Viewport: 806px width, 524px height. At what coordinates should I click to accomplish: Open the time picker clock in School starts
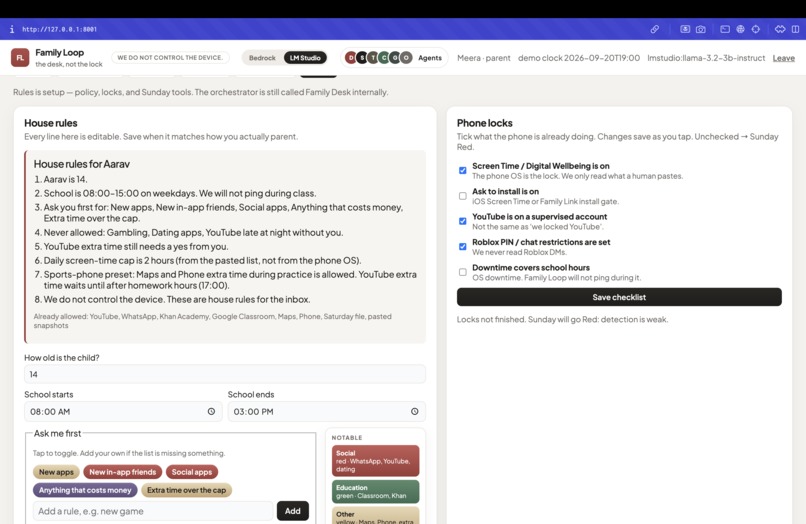click(x=211, y=411)
